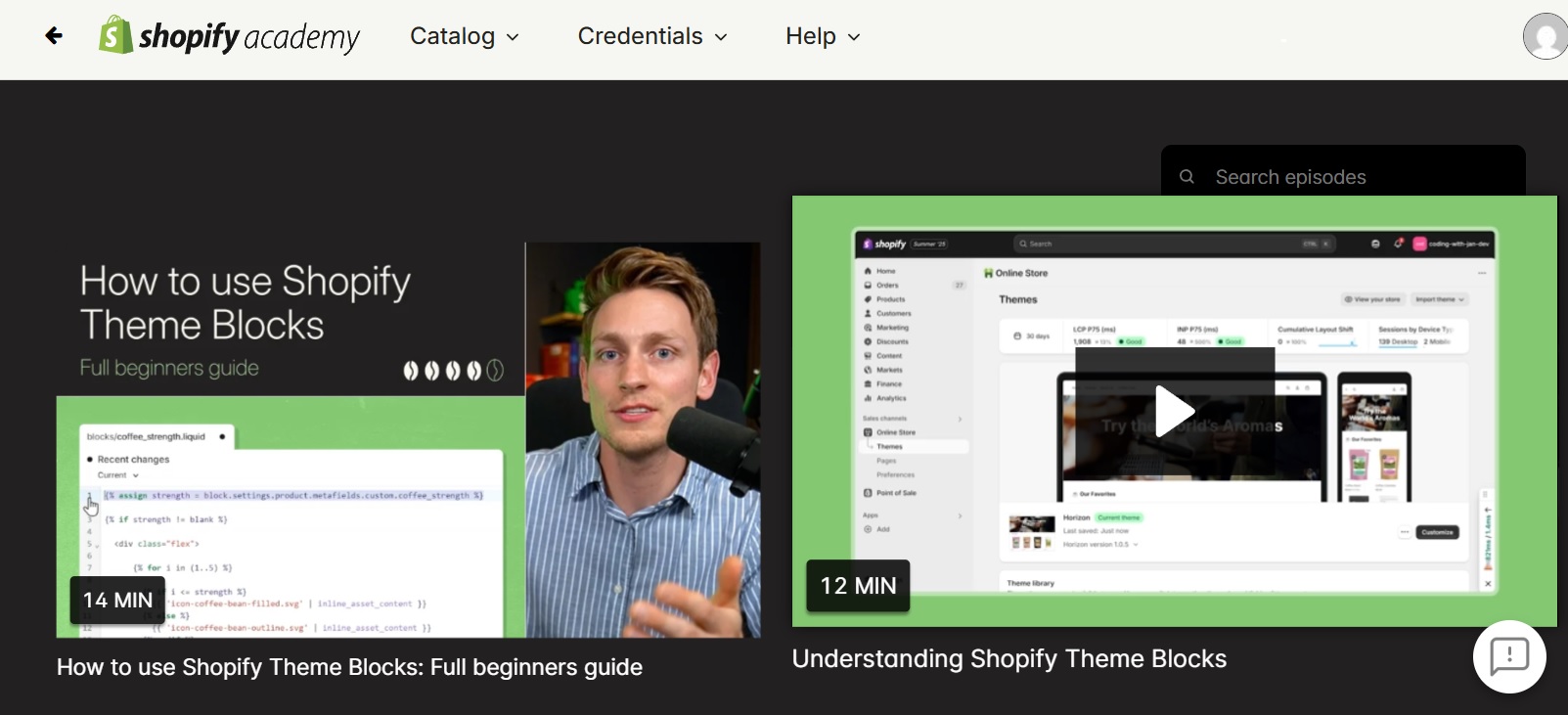Expand the Help menu
The width and height of the screenshot is (1568, 715).
823,36
